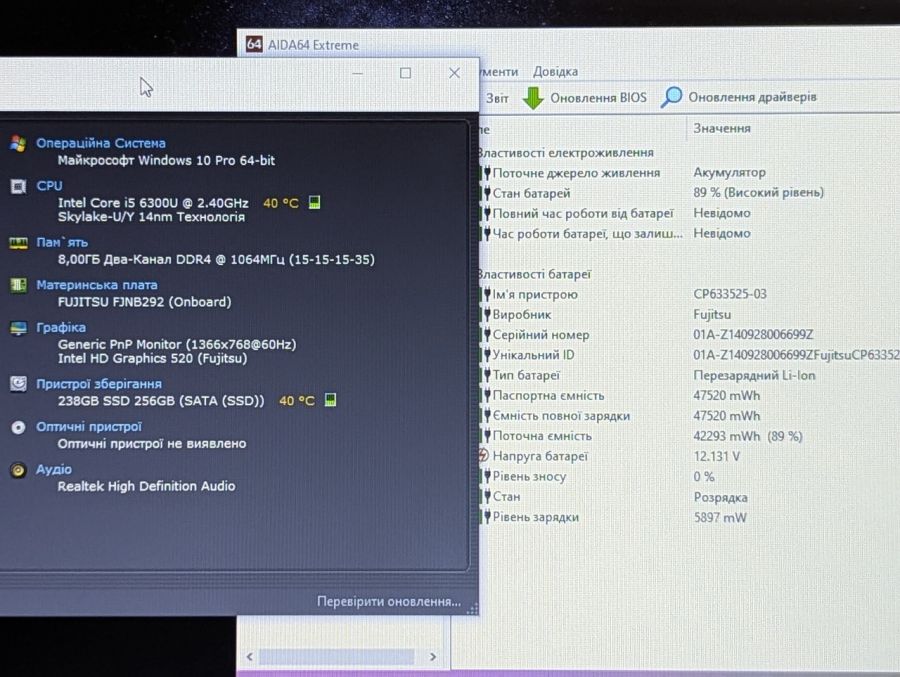Viewport: 900px width, 677px height.
Task: Open the Пам'ять section link
Action: [x=62, y=242]
